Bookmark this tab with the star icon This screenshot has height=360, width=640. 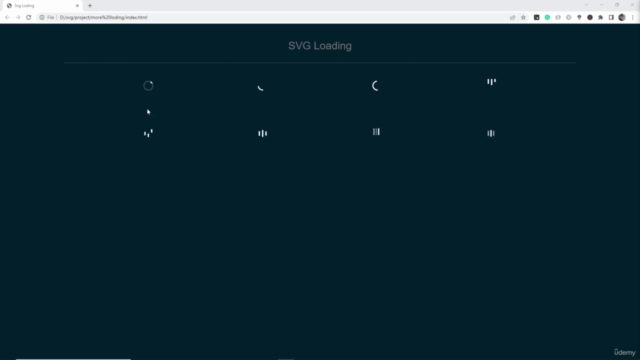coord(523,18)
